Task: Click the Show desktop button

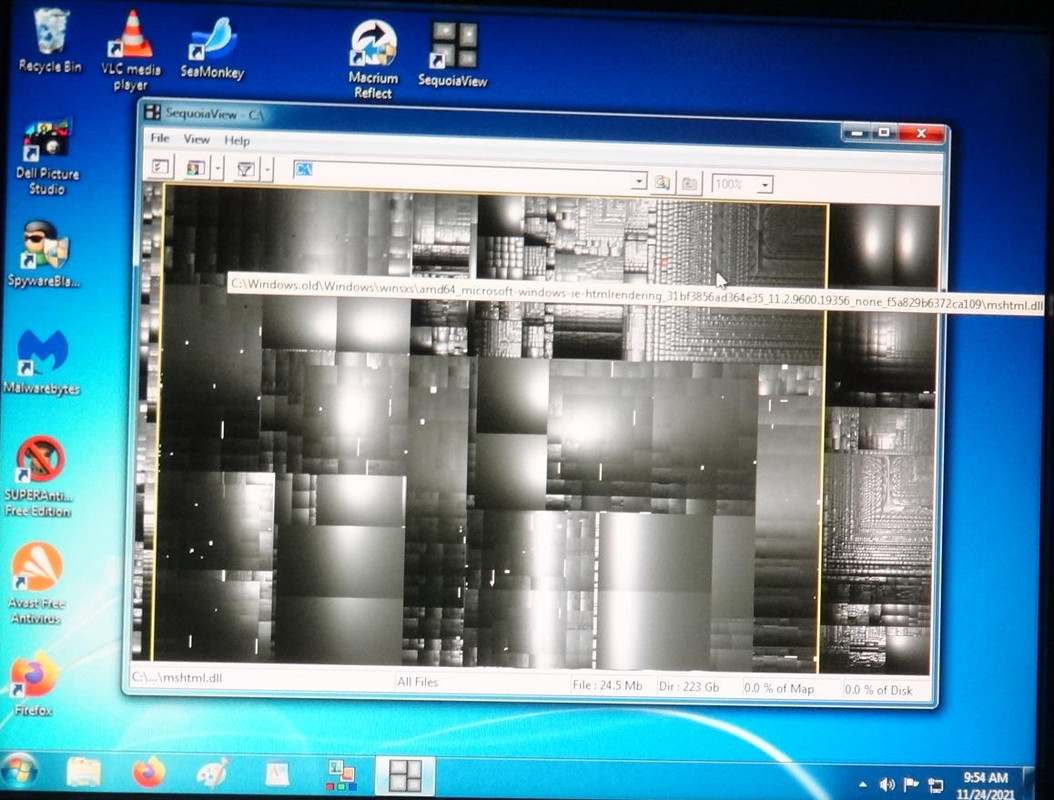Action: (x=1028, y=783)
